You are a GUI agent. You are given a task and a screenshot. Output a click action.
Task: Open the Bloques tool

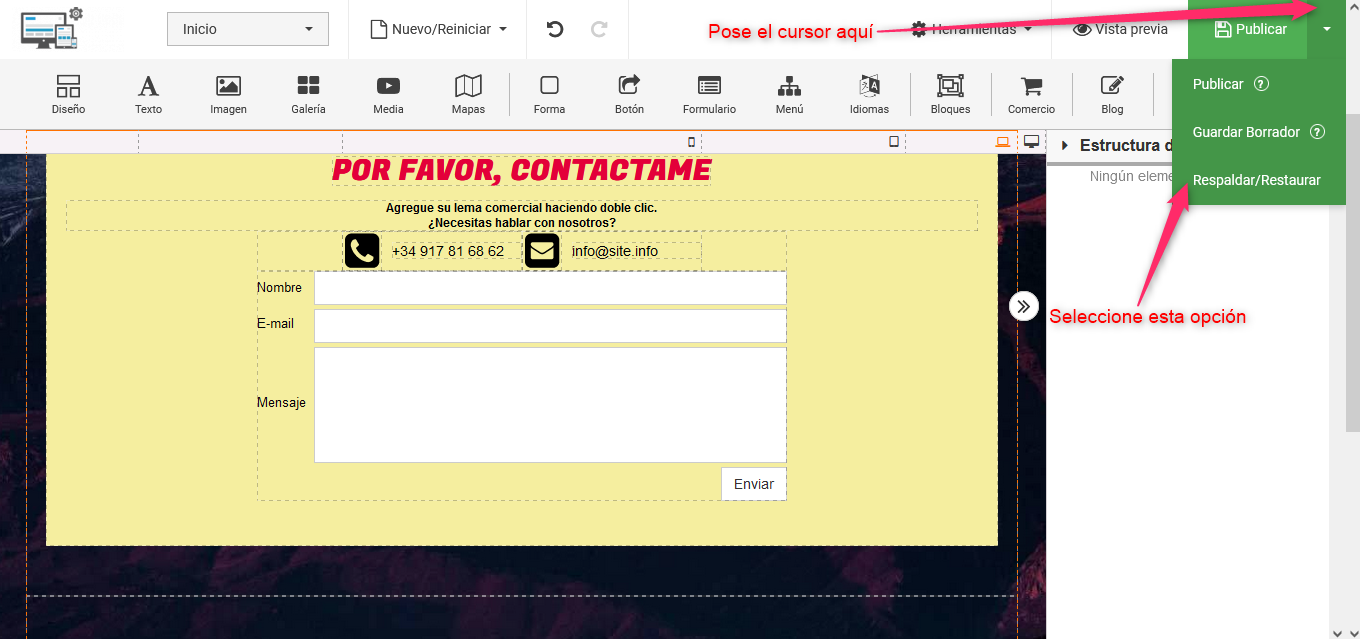point(950,95)
